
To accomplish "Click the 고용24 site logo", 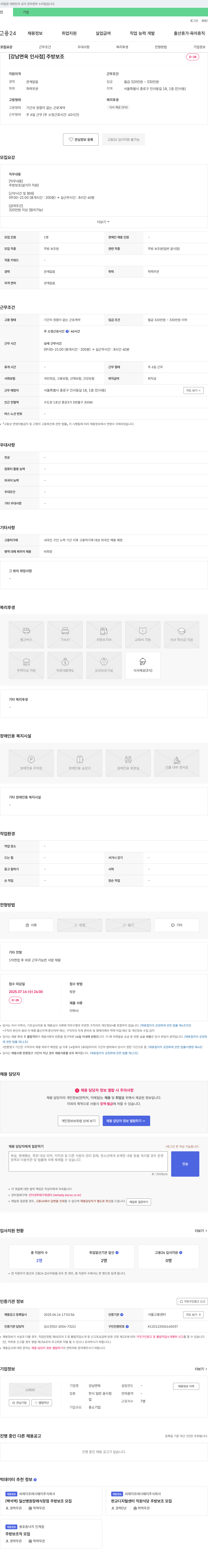I will click(8, 34).
